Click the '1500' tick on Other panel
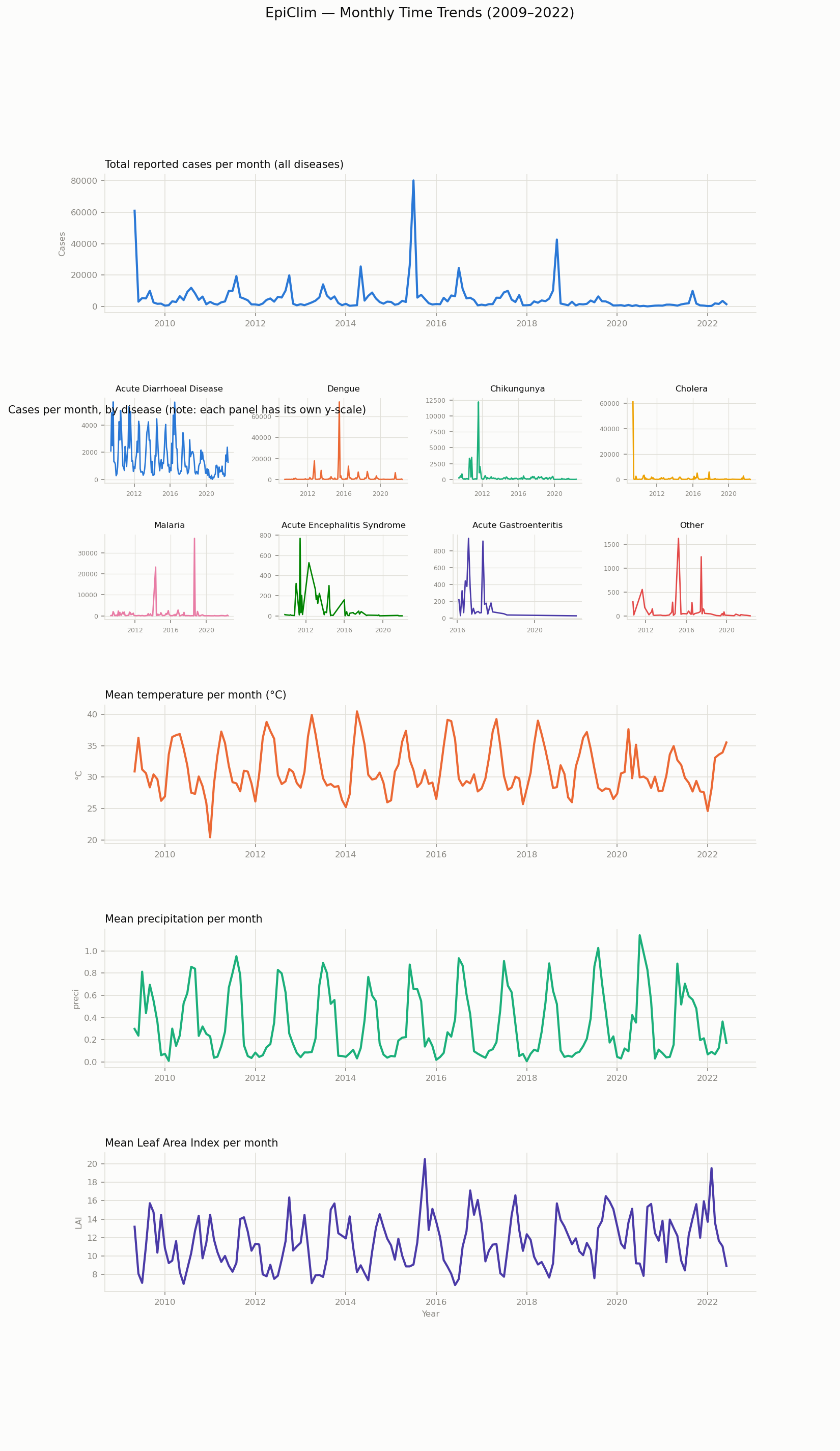Viewport: 840px width, 1451px height. pyautogui.click(x=611, y=544)
